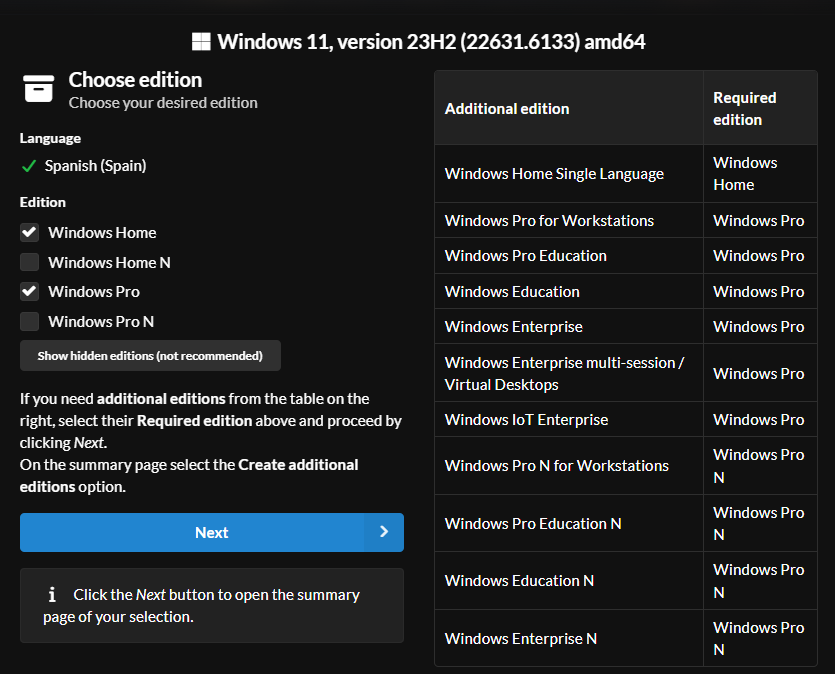Uncheck the Windows Home checkbox
Screen dimensions: 835x674
tap(30, 232)
